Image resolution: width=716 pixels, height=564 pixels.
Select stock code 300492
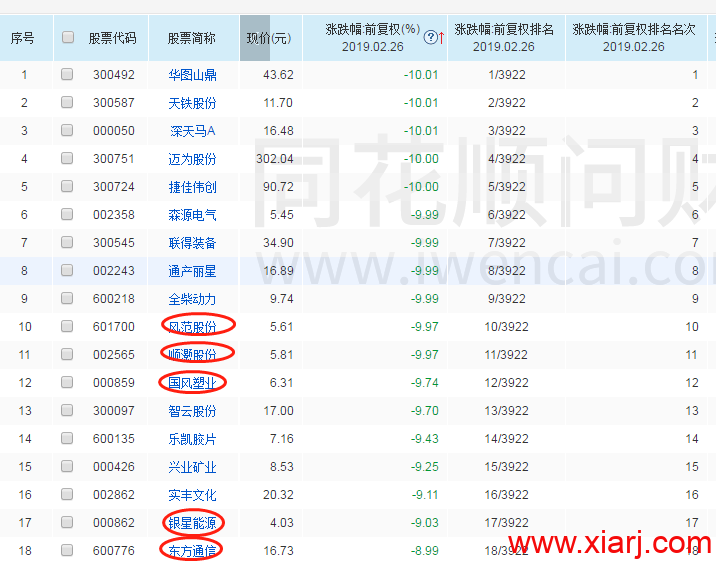pos(114,75)
